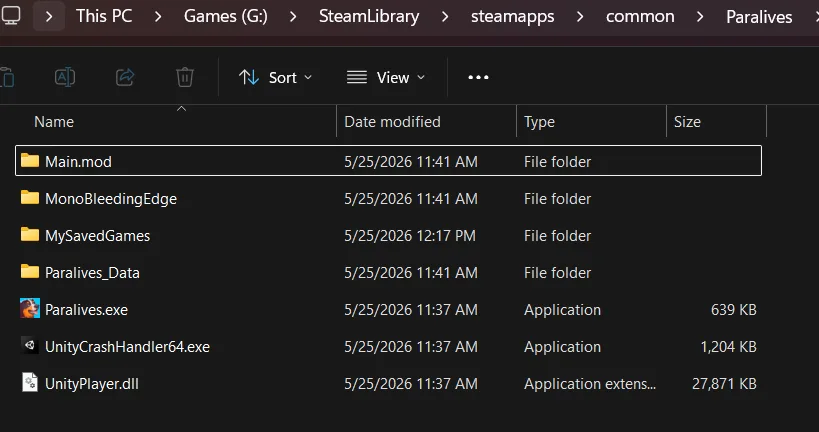
Task: Expand the chevron after SteamLibrary
Action: [x=445, y=17]
